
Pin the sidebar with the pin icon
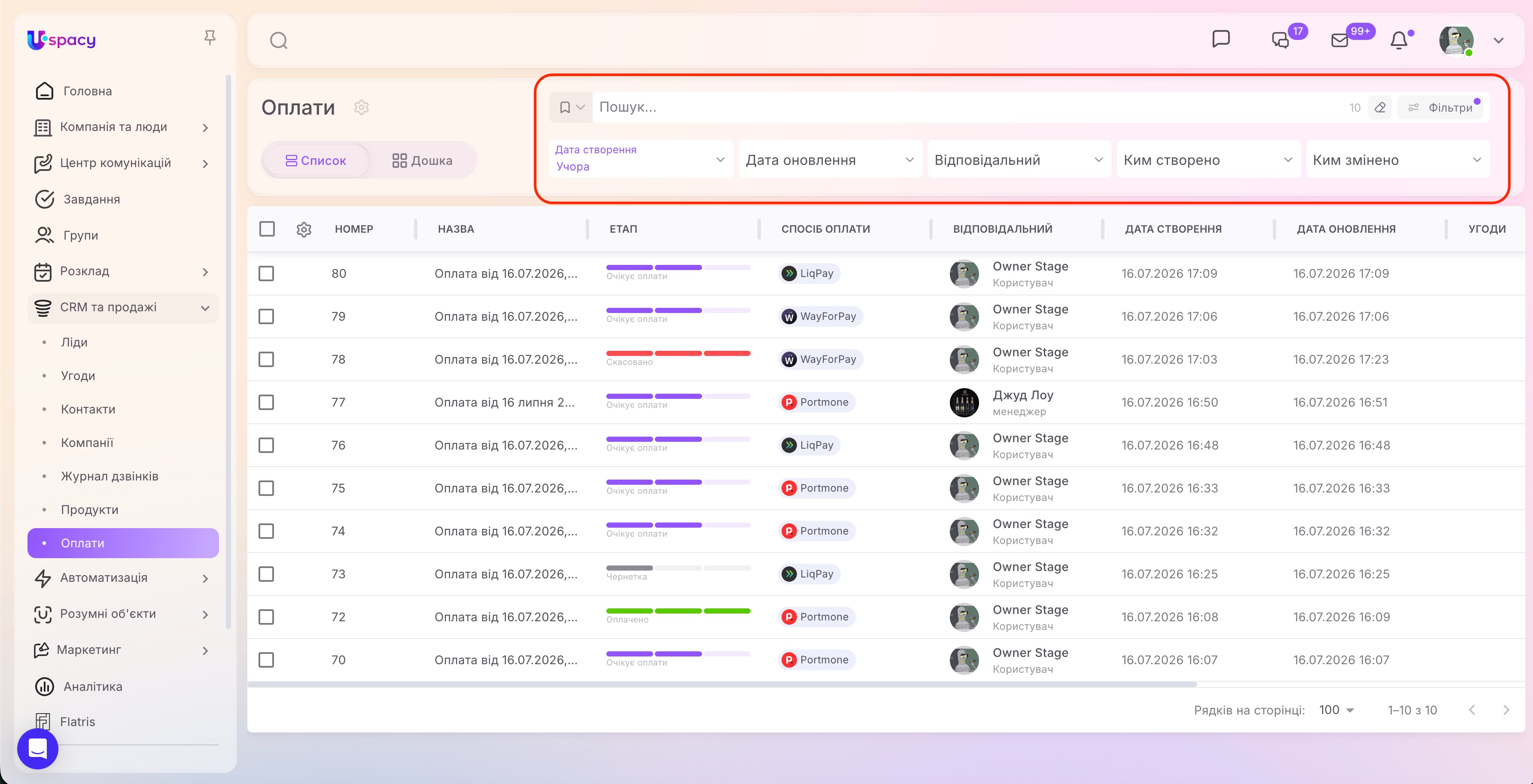210,38
